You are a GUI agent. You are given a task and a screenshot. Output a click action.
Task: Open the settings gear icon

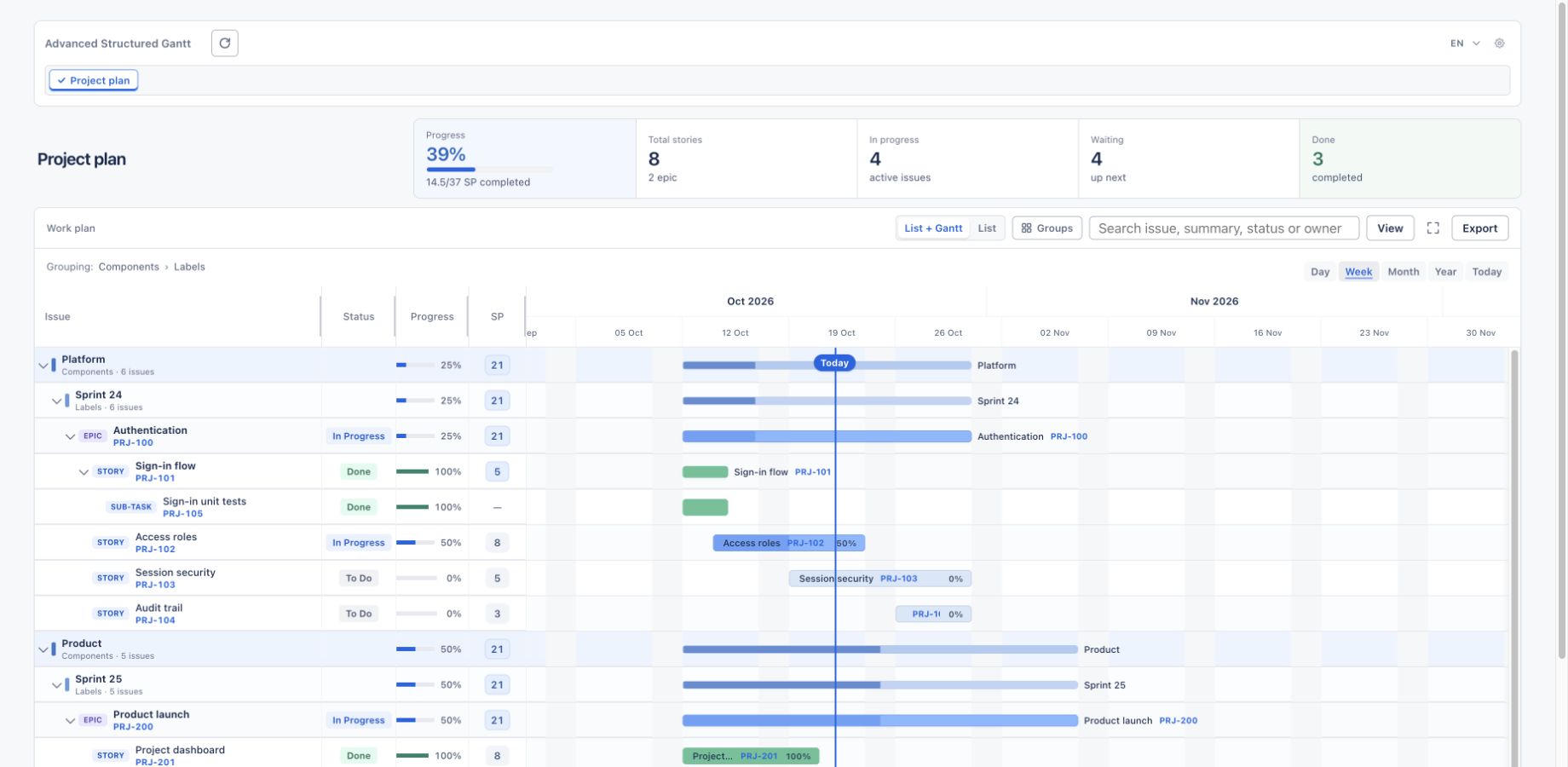point(1499,43)
